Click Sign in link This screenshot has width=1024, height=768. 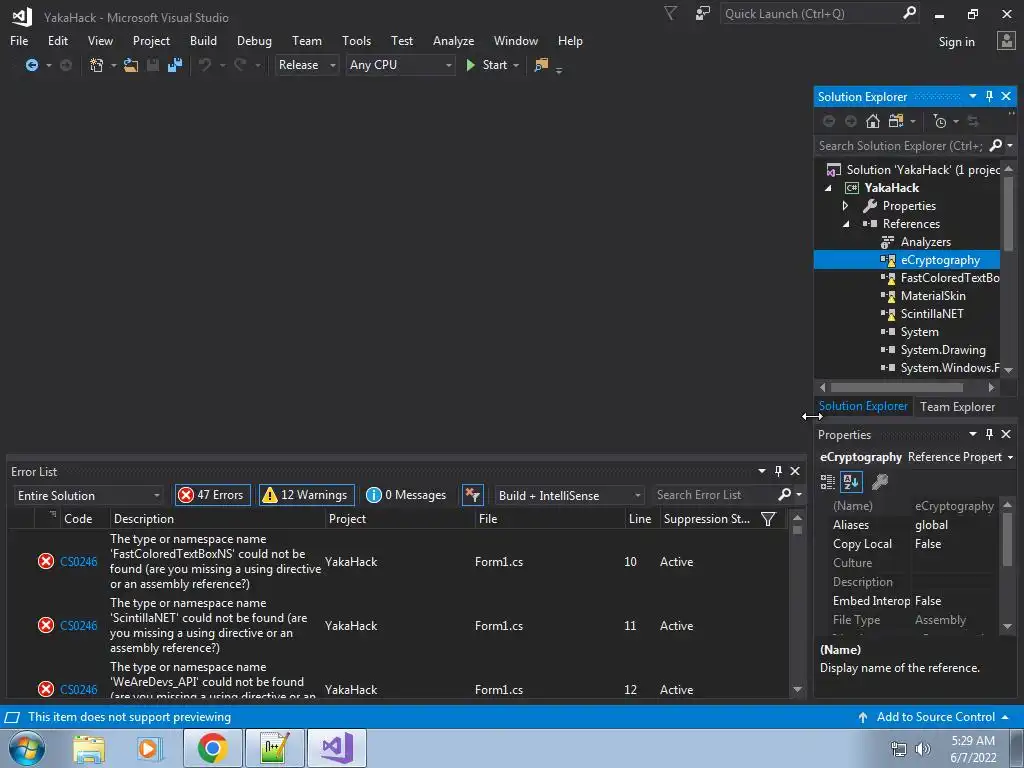click(x=957, y=42)
